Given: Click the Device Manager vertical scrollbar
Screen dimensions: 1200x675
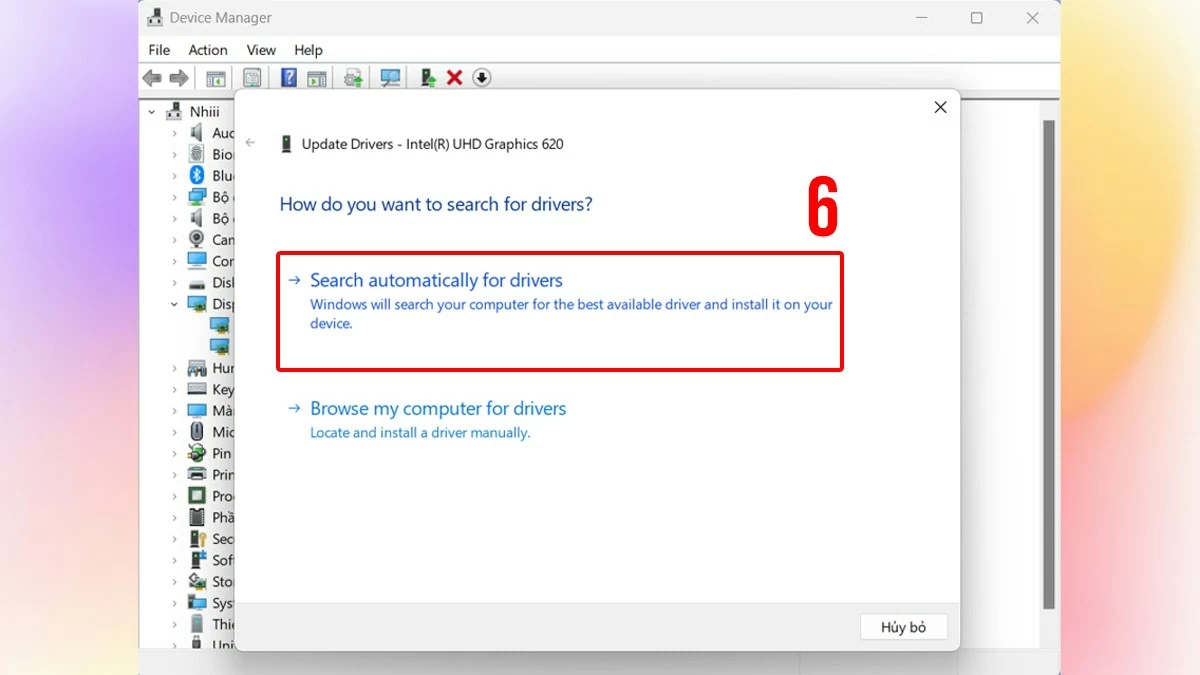Looking at the screenshot, I should pyautogui.click(x=1049, y=360).
